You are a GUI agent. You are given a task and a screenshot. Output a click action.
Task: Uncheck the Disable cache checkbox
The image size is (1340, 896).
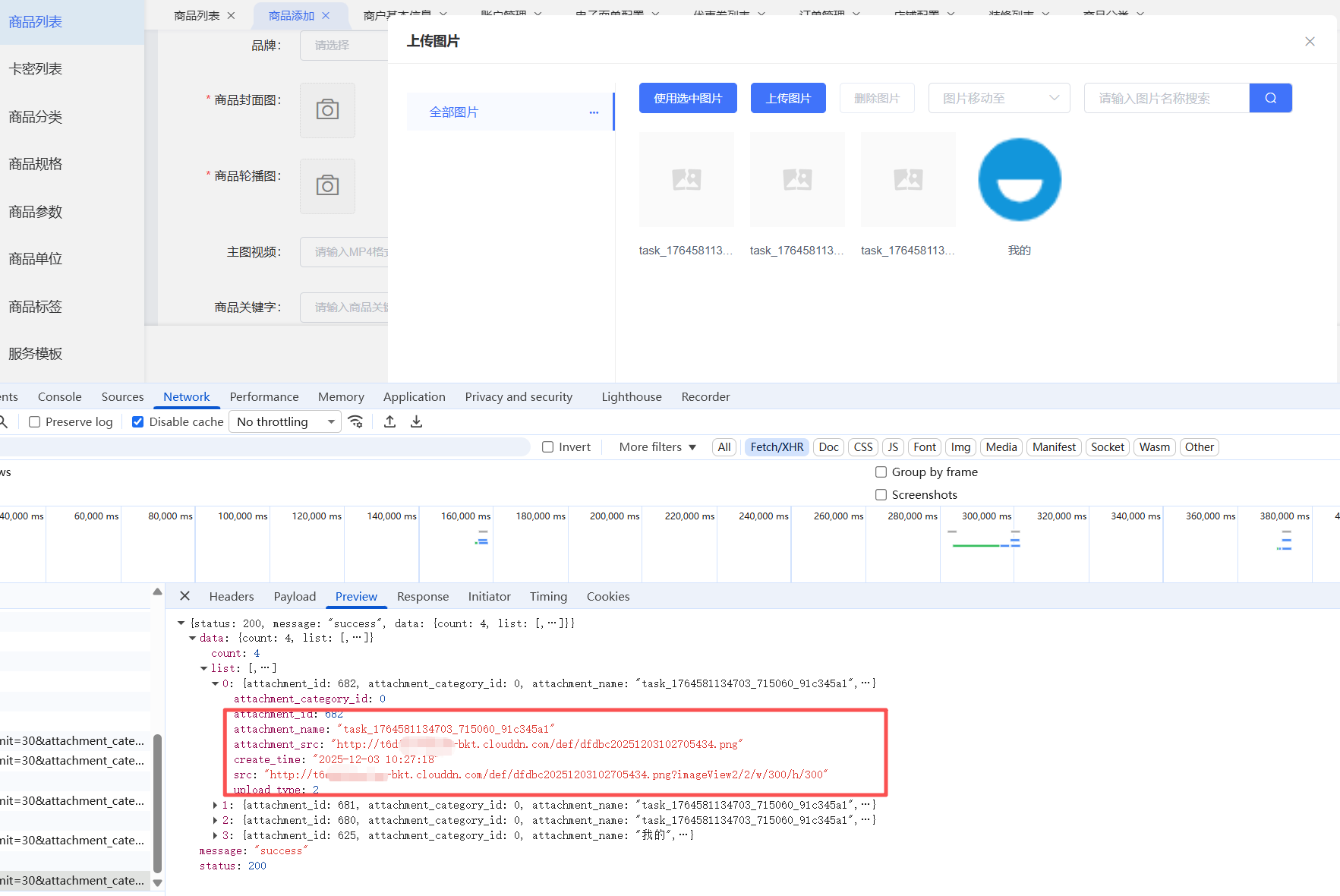138,422
